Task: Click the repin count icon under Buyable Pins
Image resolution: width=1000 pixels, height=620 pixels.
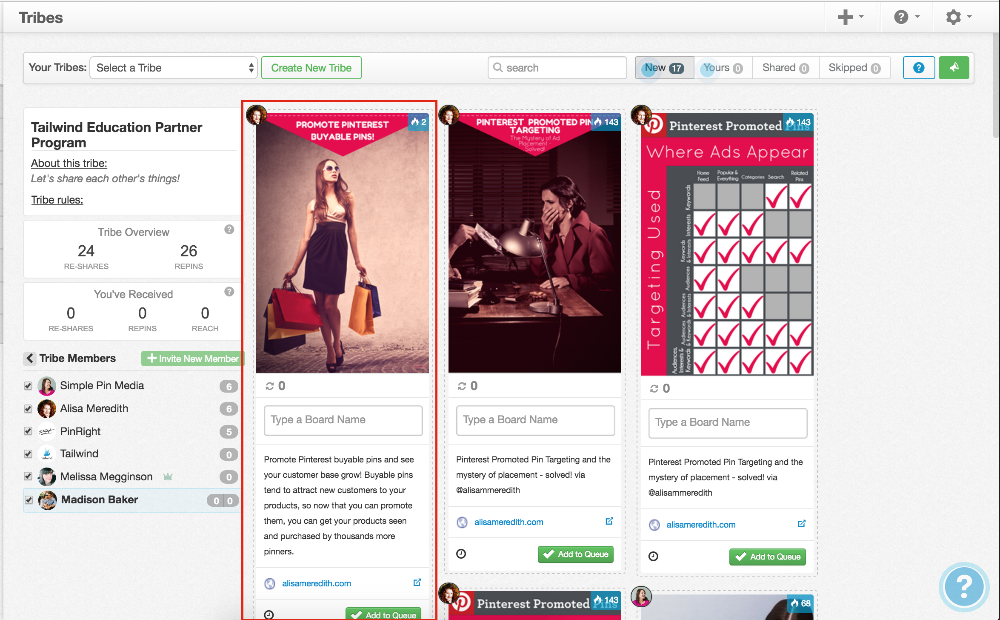Action: pyautogui.click(x=270, y=386)
